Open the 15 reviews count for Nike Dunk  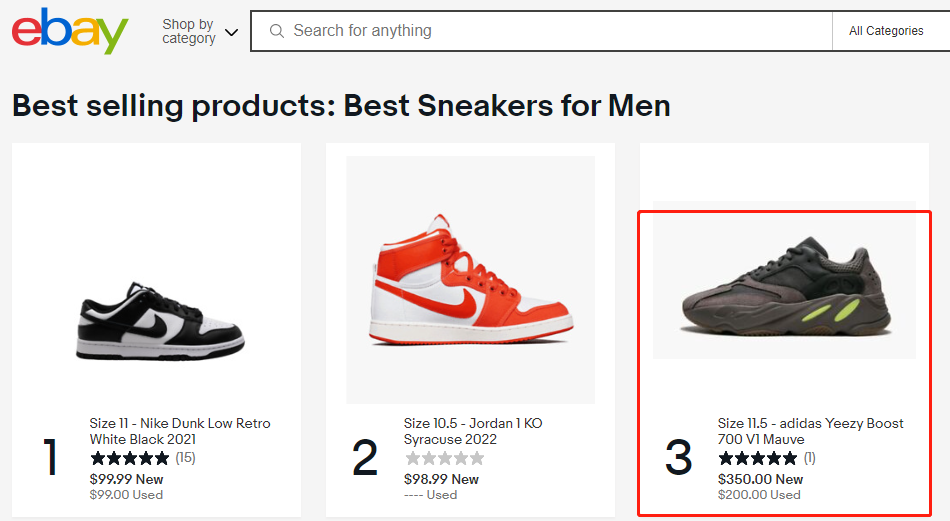186,458
